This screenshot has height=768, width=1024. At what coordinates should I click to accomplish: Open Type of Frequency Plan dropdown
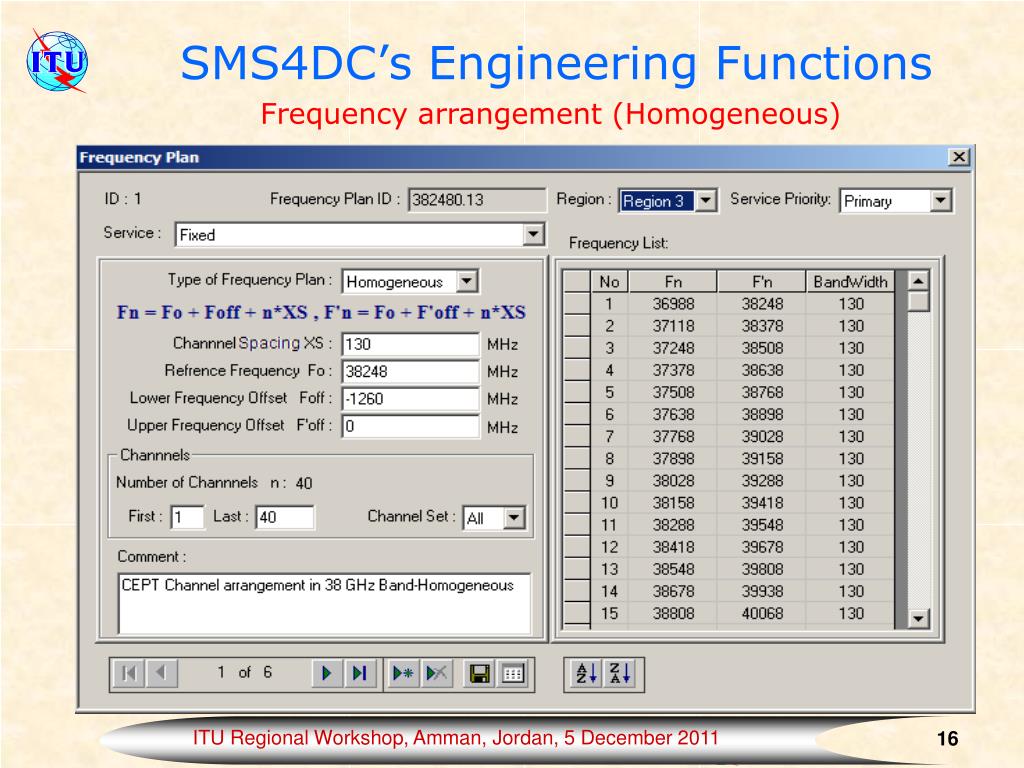[467, 281]
